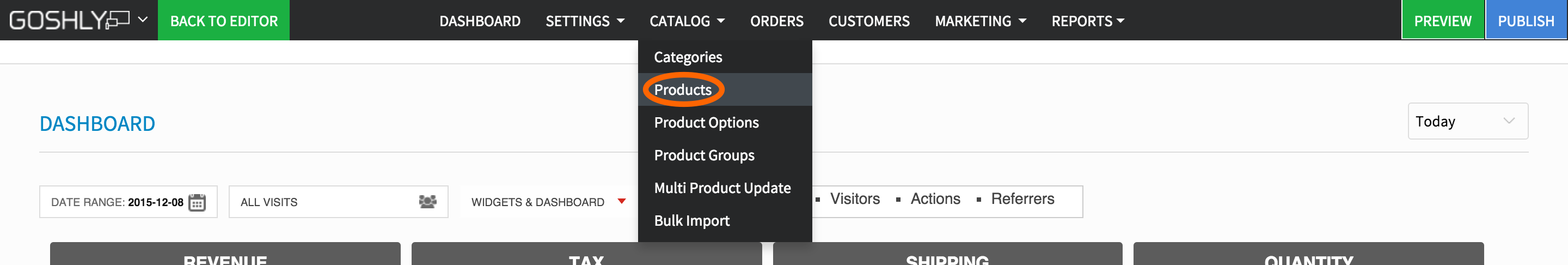
Task: Open the Today period dropdown
Action: click(x=1467, y=121)
